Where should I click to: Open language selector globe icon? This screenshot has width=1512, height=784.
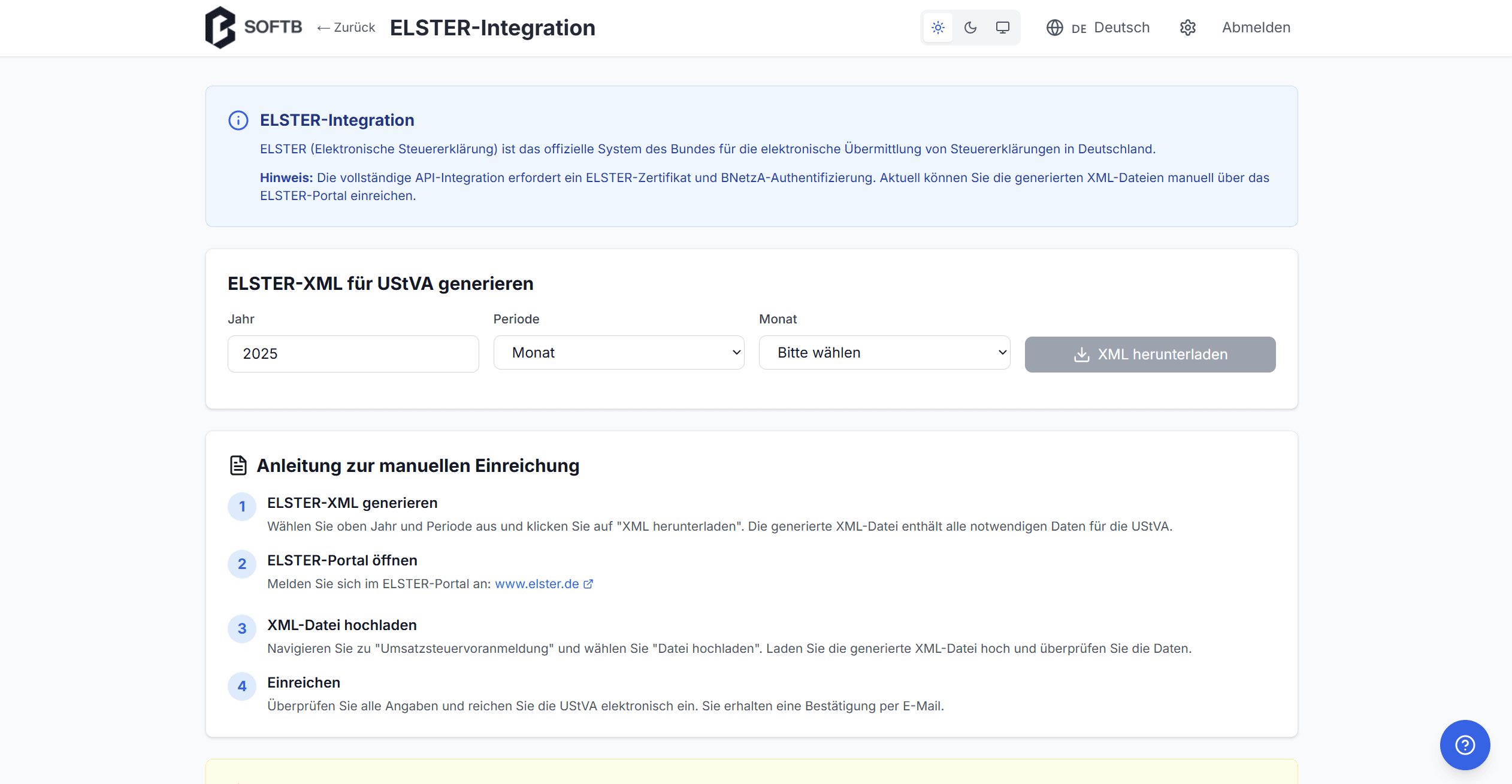coord(1055,28)
